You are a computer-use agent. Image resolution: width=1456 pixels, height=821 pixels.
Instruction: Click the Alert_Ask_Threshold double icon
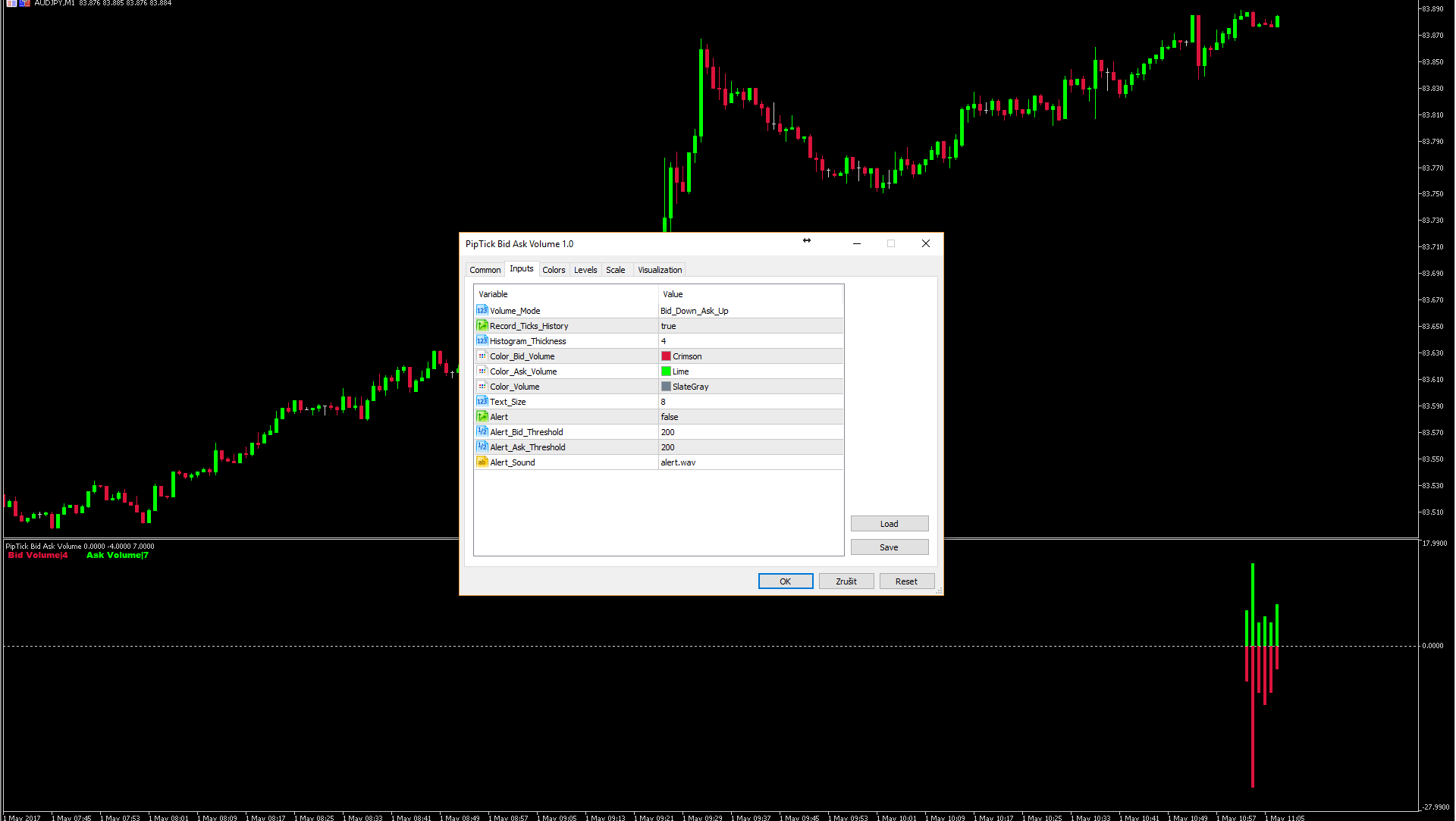482,447
